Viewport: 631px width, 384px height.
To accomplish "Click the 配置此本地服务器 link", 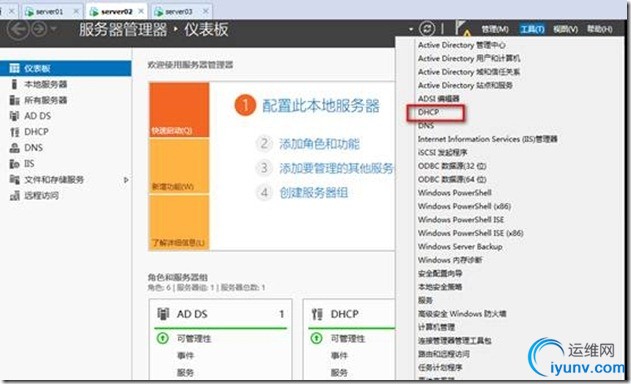I will click(x=321, y=106).
